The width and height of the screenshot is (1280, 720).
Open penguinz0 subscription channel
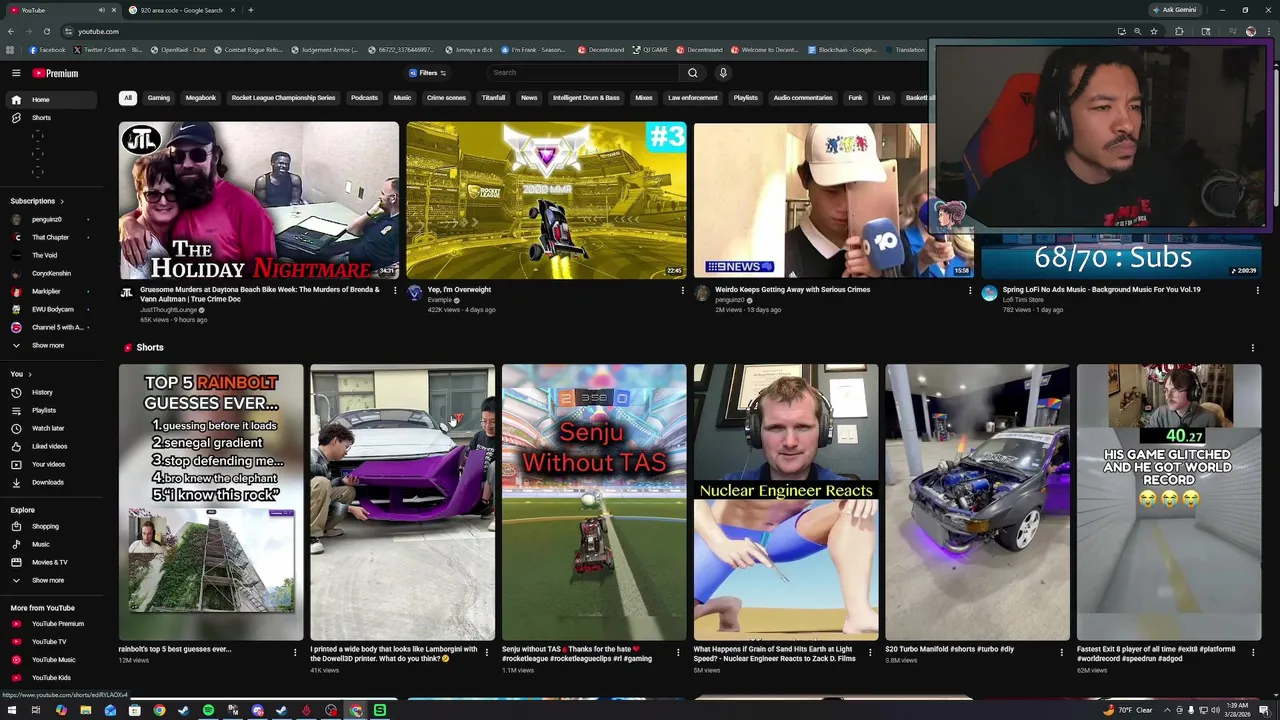coord(50,219)
